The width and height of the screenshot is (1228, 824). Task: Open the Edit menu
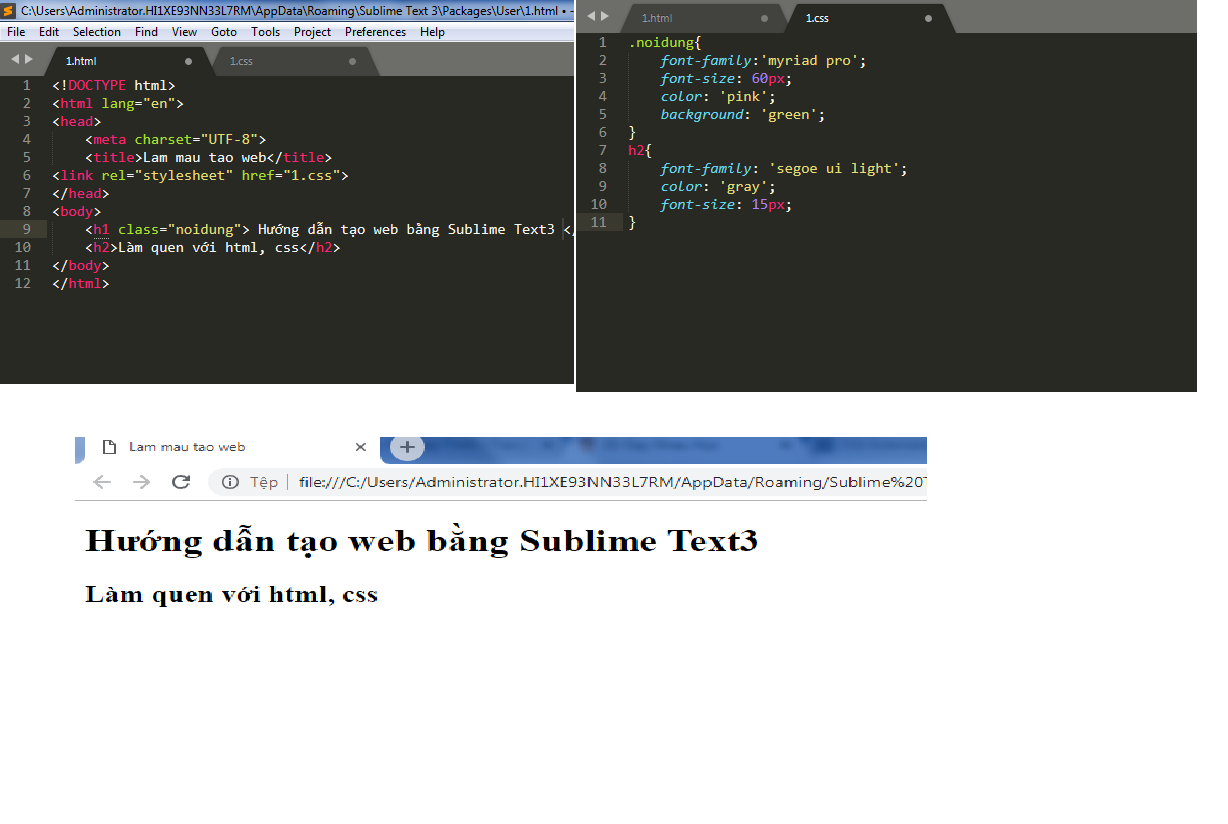(x=49, y=32)
